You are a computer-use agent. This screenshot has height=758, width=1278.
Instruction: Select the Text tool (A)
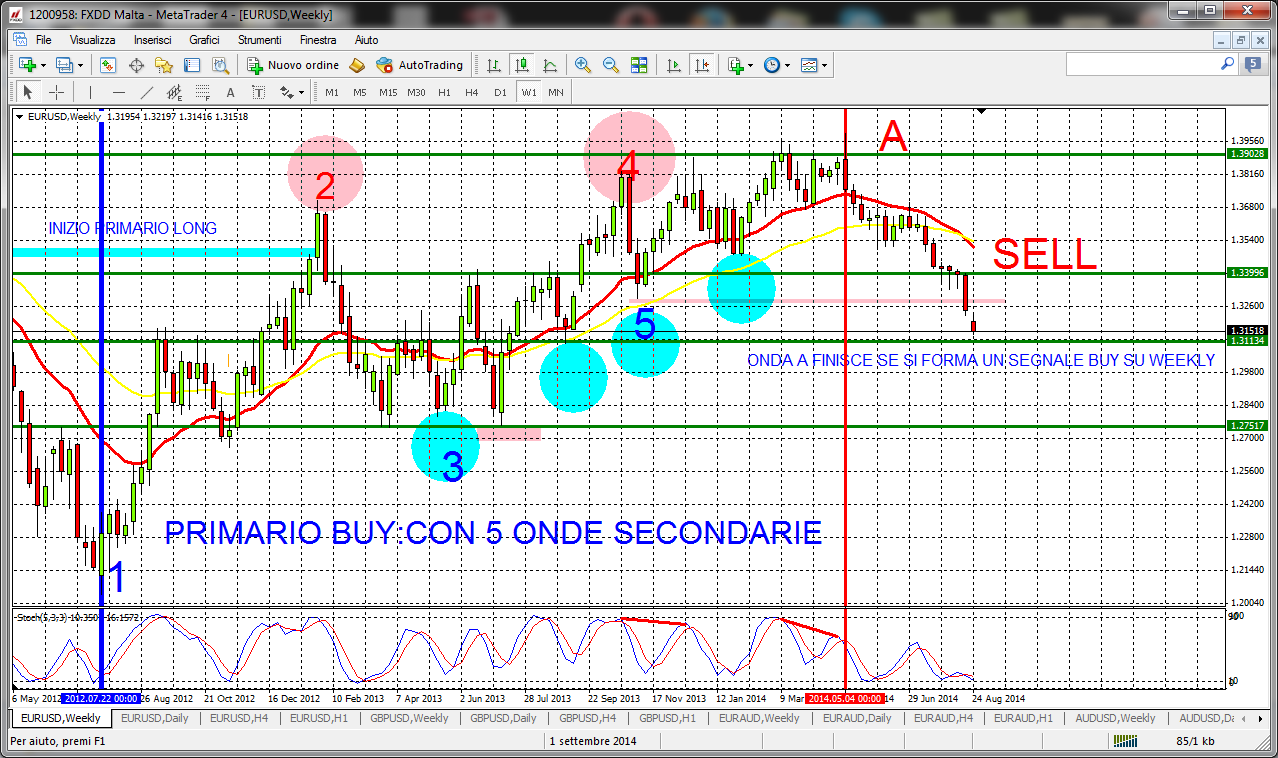tap(230, 92)
